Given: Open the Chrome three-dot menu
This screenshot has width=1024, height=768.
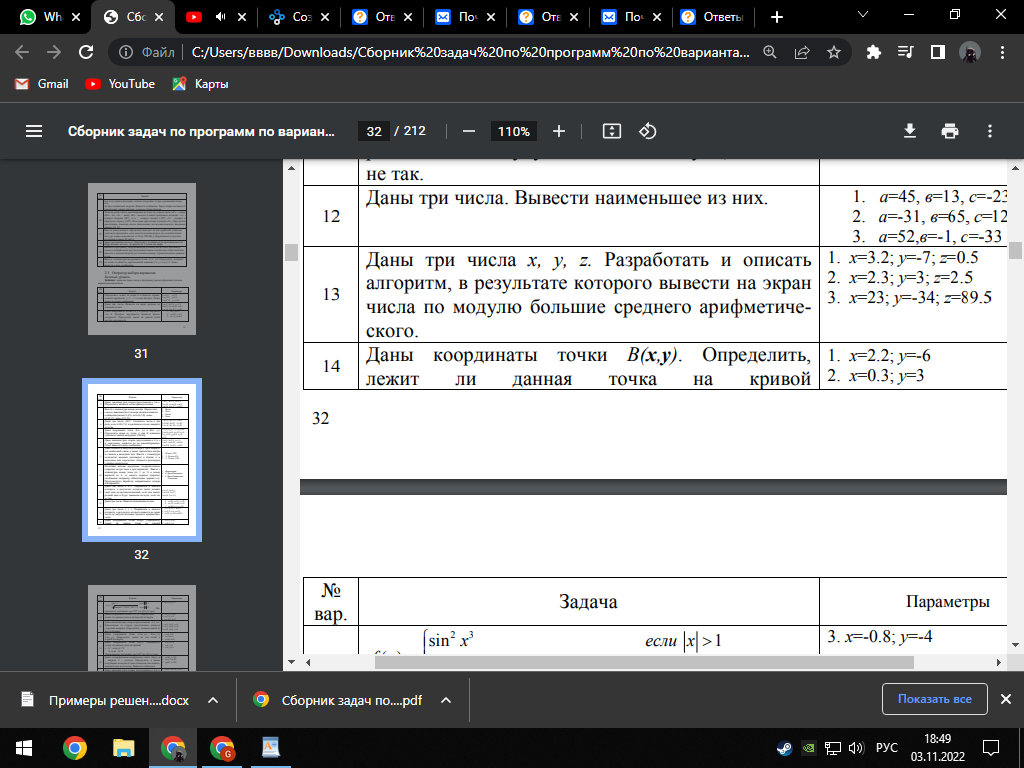Looking at the screenshot, I should pyautogui.click(x=1002, y=52).
